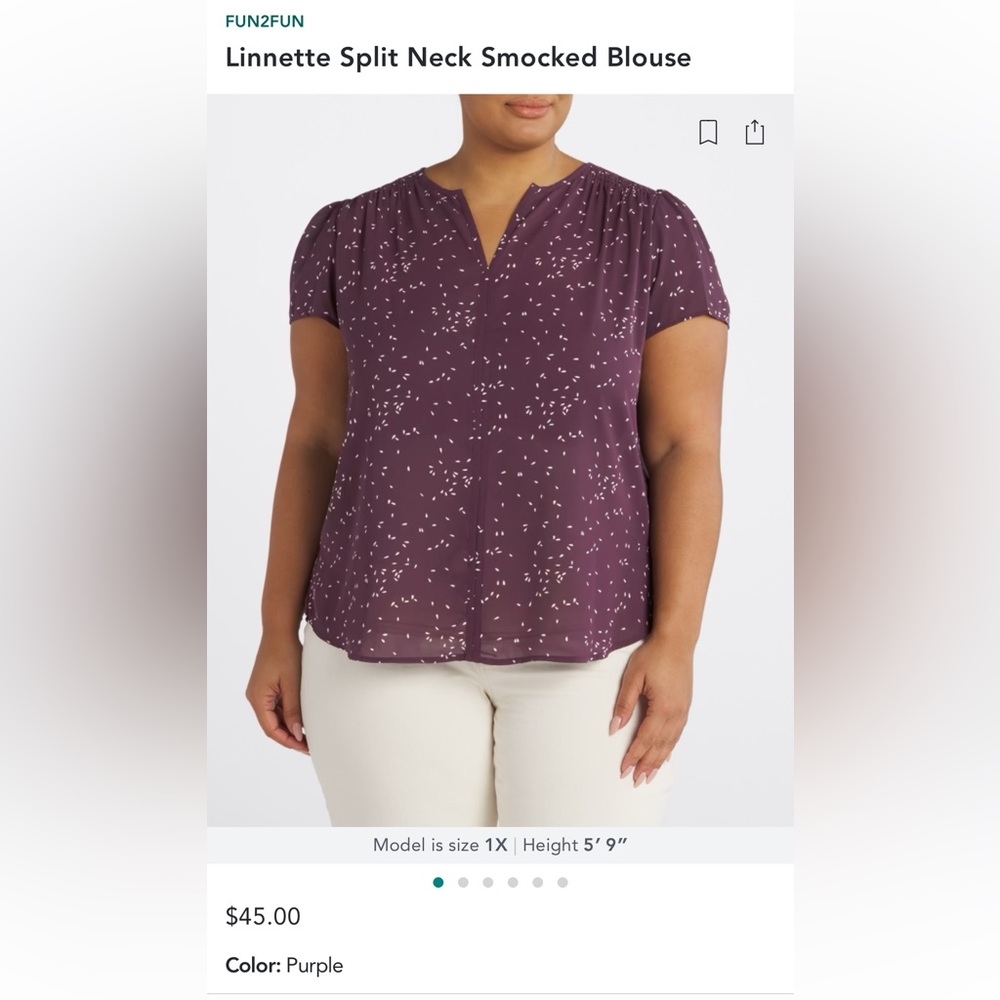
Task: Select the third carousel indicator dot
Action: [x=487, y=882]
